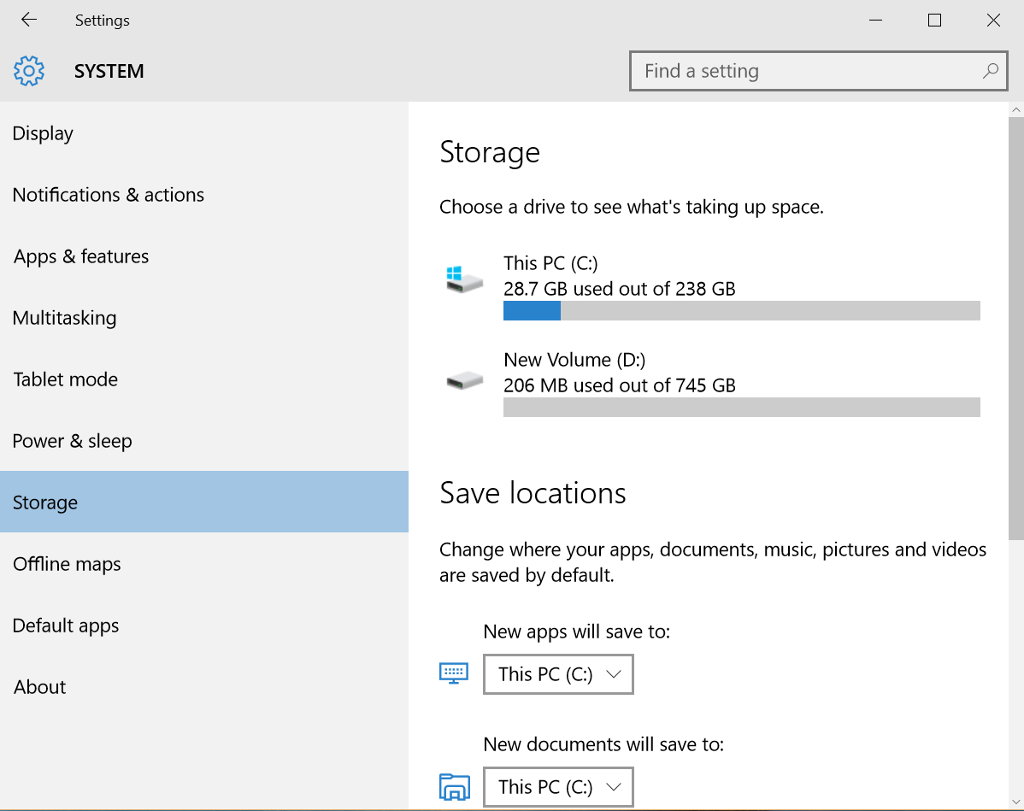The width and height of the screenshot is (1024, 811).
Task: Expand the new apps save location dropdown
Action: point(558,674)
